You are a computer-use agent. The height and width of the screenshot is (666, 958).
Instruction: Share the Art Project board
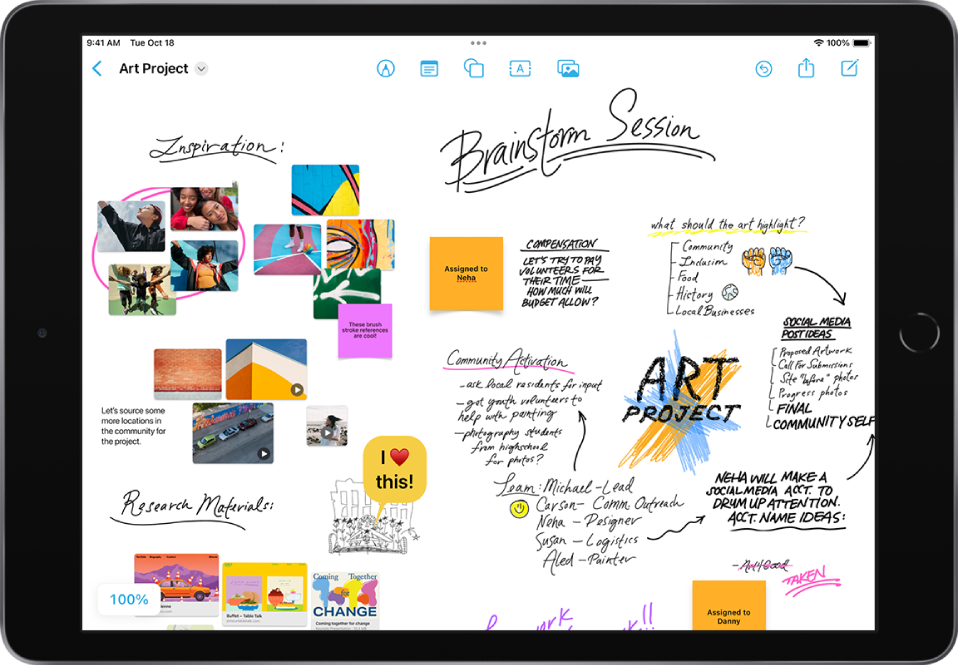(806, 68)
